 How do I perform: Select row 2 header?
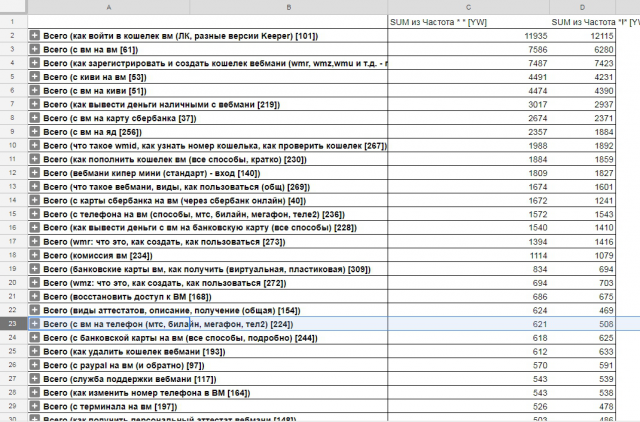click(x=13, y=36)
